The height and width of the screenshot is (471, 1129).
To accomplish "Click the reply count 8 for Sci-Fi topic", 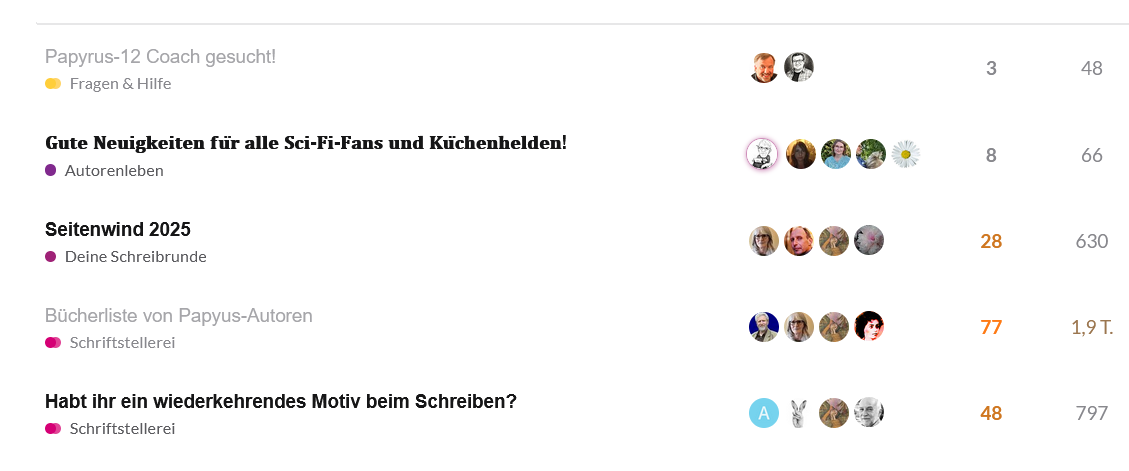I will 991,155.
